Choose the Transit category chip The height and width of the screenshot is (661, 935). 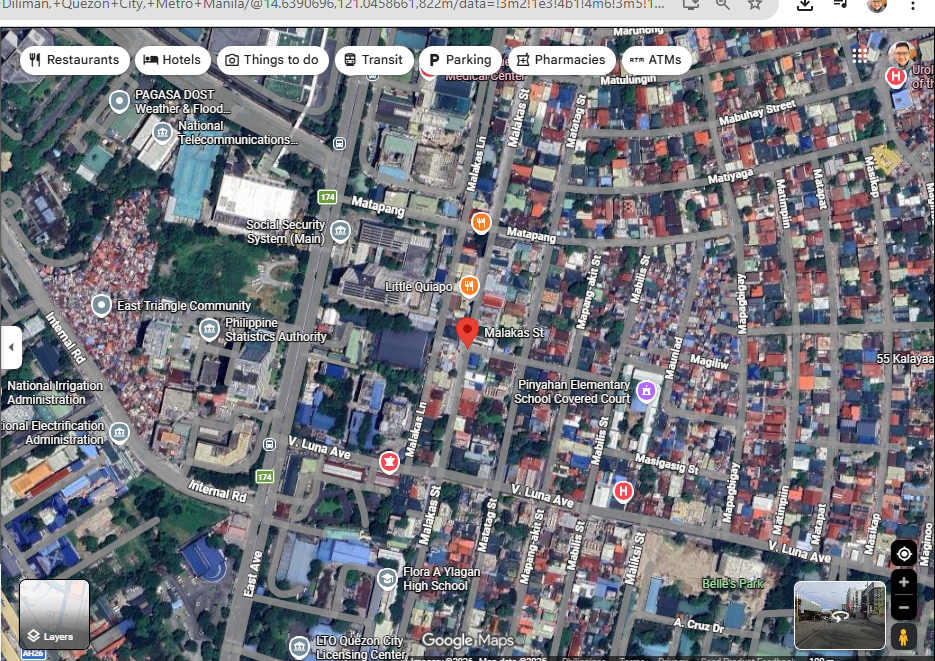(373, 60)
